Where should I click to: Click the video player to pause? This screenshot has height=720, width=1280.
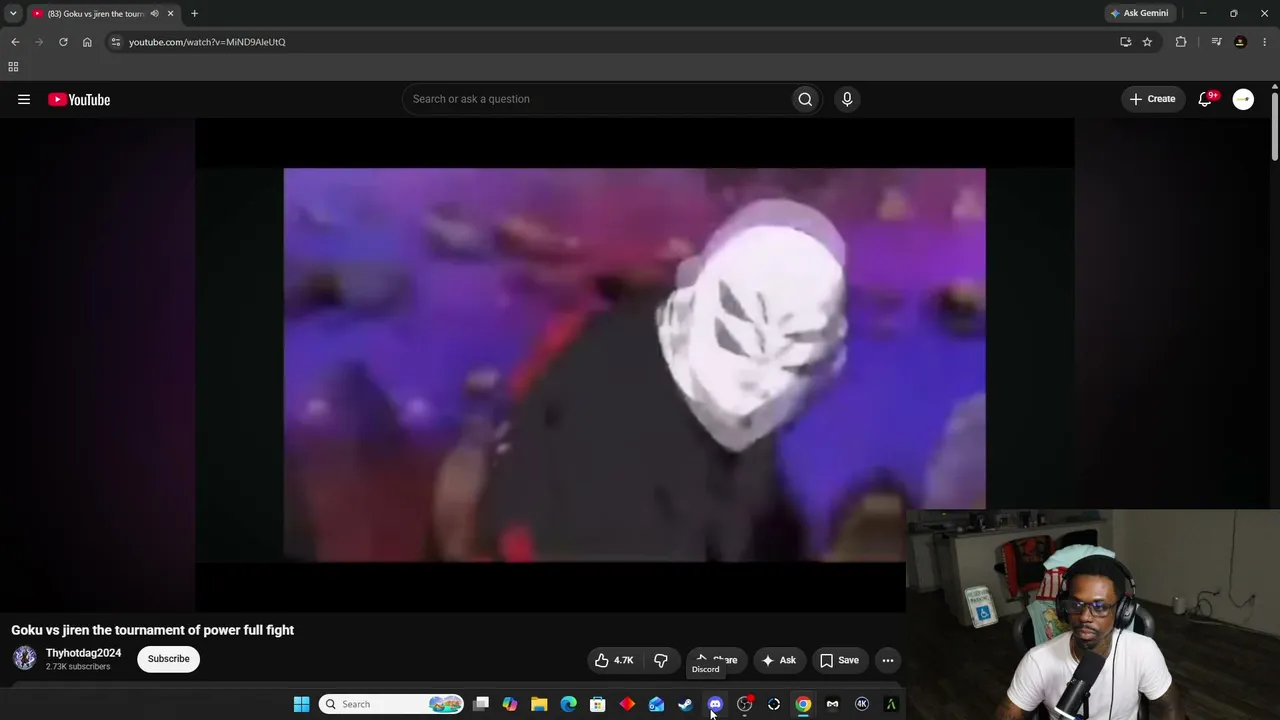(x=634, y=365)
